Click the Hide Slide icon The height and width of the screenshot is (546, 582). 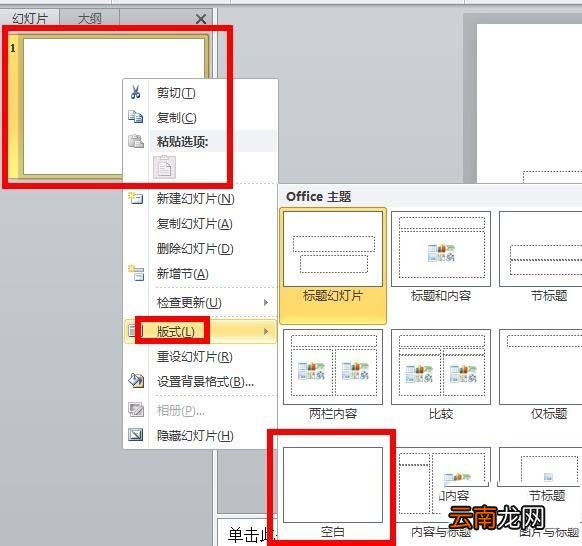click(135, 435)
